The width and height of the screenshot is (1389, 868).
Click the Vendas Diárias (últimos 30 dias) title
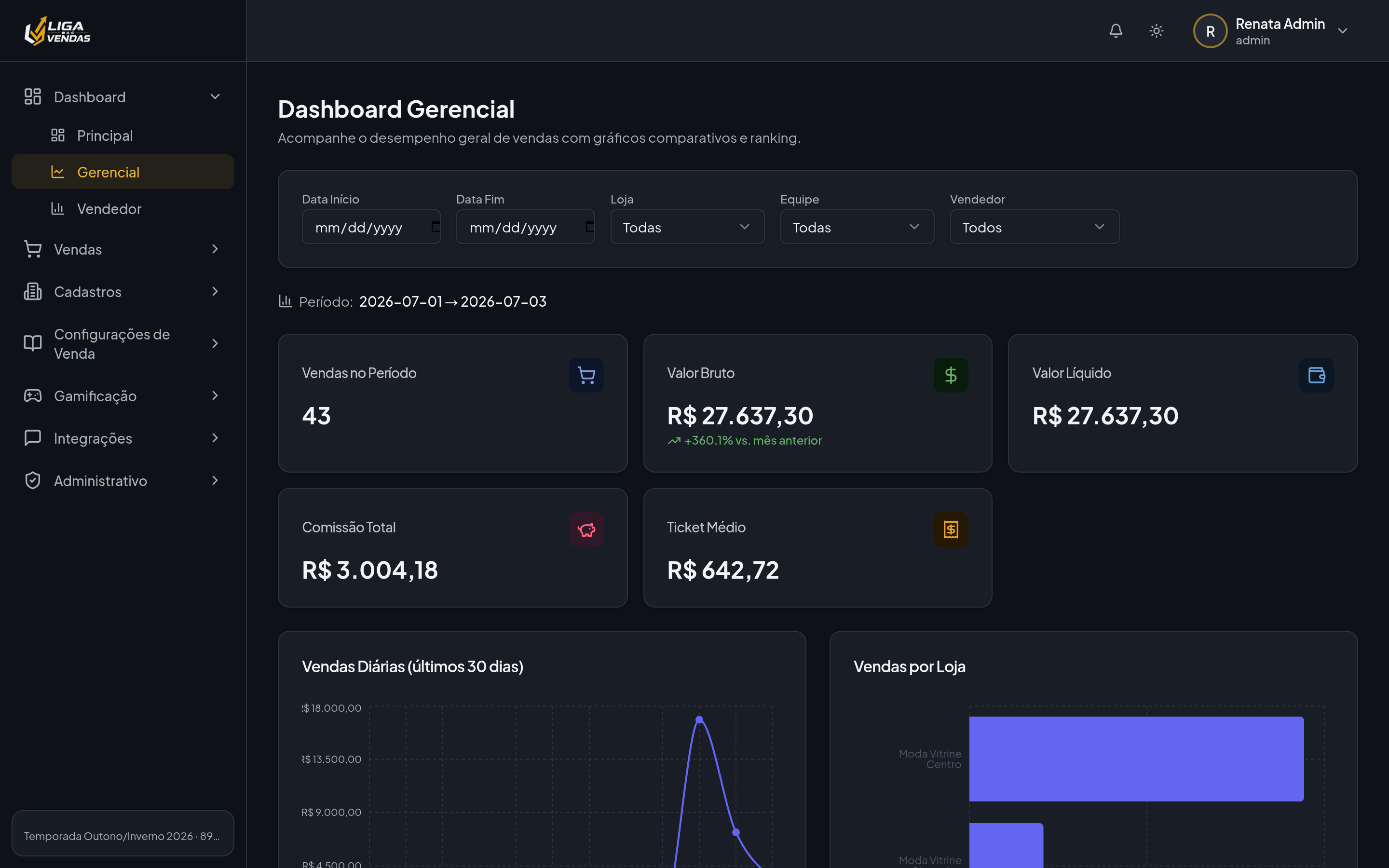point(413,666)
